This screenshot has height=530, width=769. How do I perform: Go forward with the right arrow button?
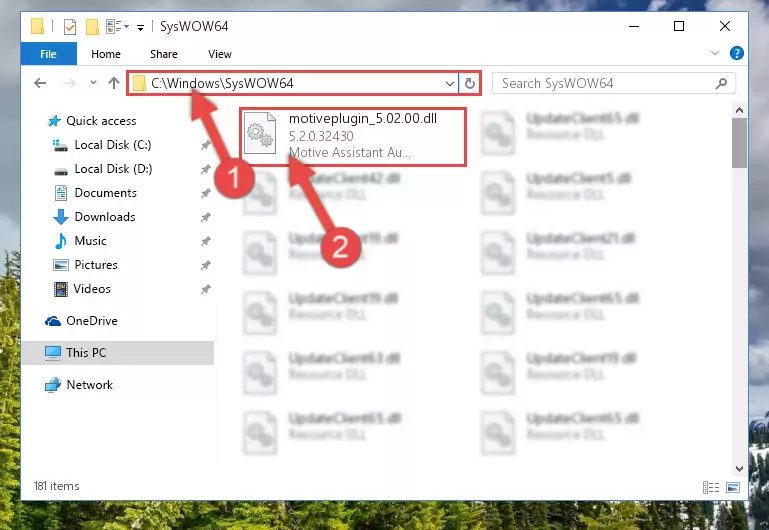point(69,83)
